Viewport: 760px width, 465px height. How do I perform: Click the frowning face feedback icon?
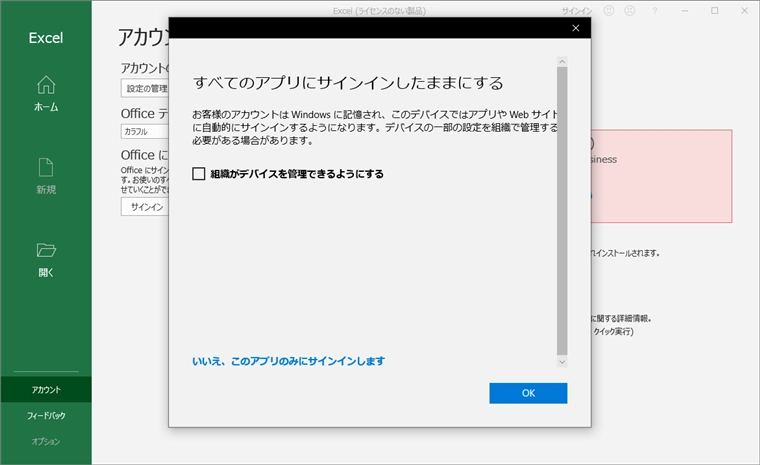(x=630, y=11)
